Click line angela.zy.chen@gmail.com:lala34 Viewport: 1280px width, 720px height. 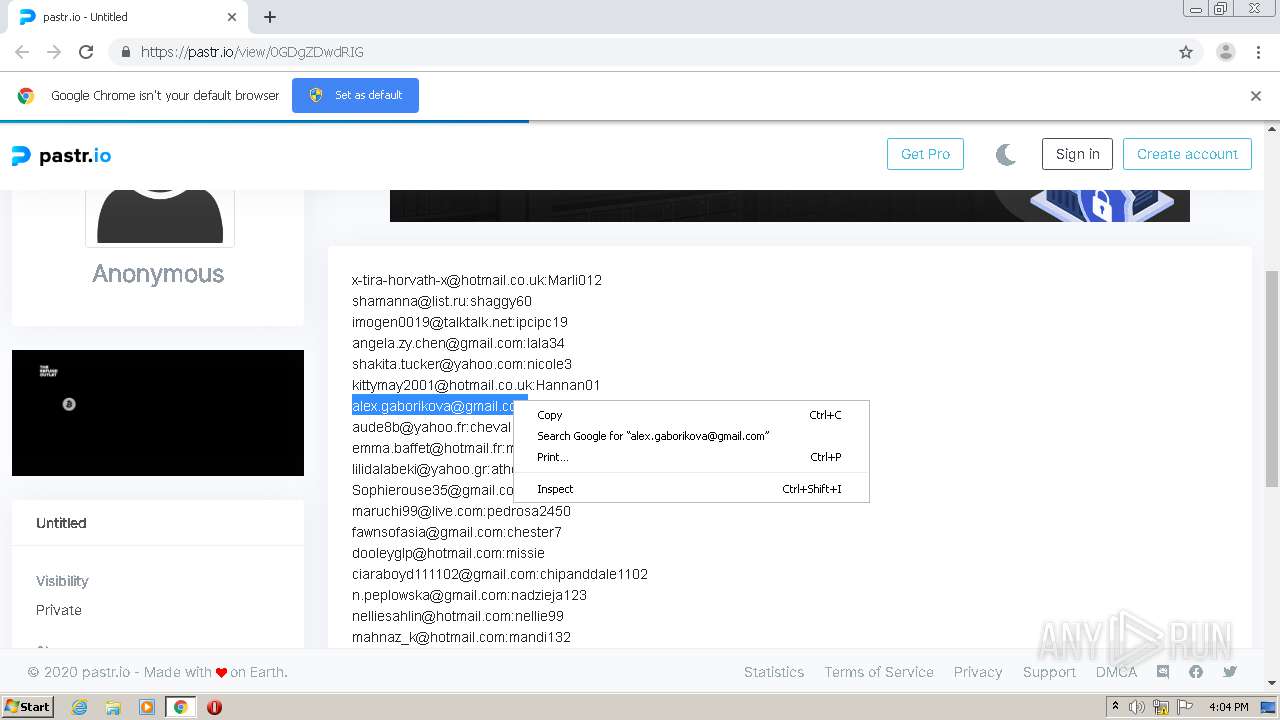458,343
